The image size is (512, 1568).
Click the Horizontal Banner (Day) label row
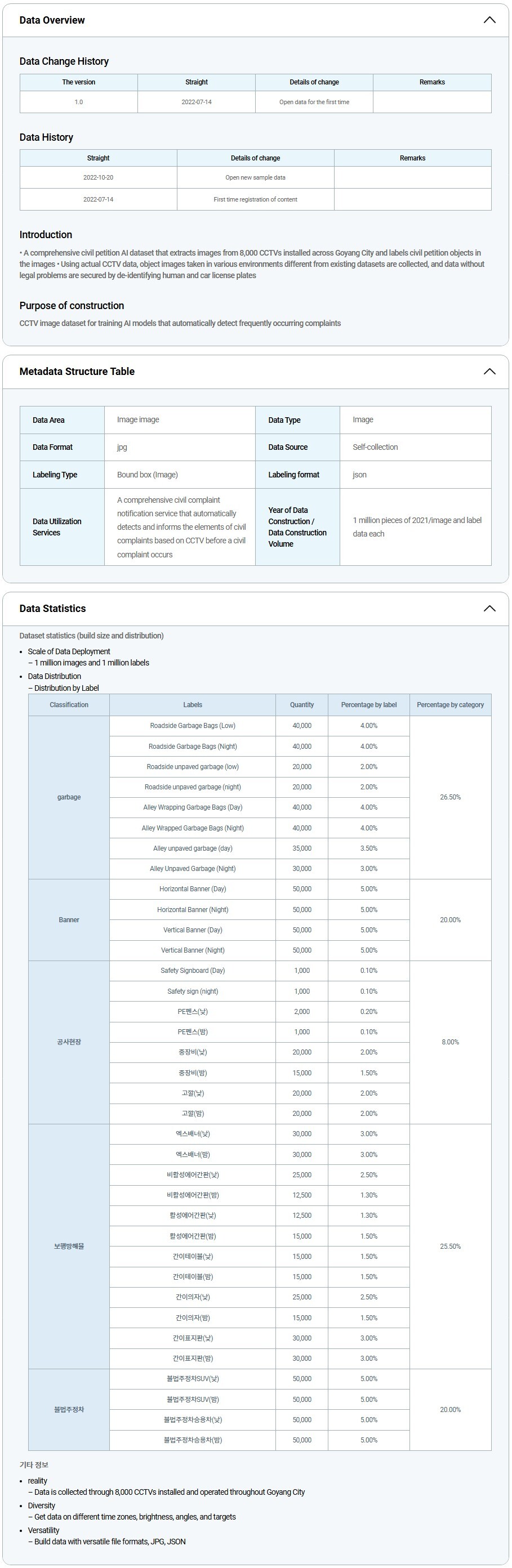193,890
